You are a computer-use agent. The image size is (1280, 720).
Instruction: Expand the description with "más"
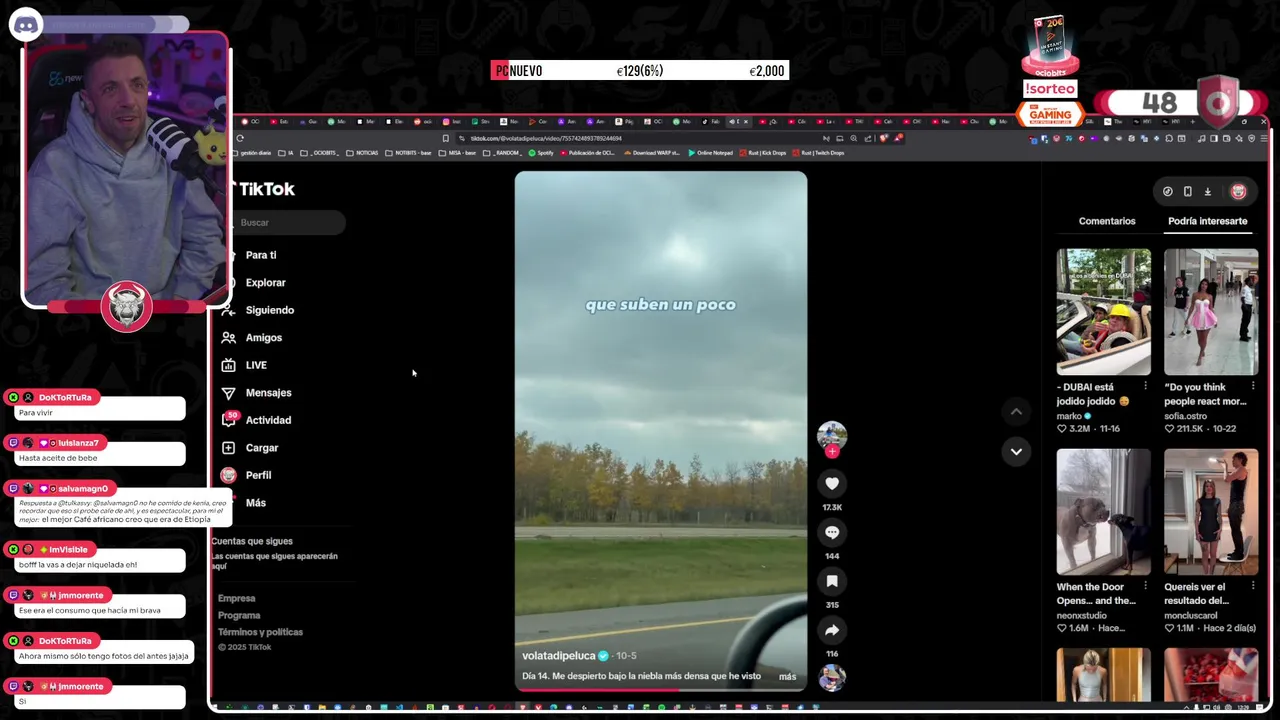pyautogui.click(x=787, y=677)
